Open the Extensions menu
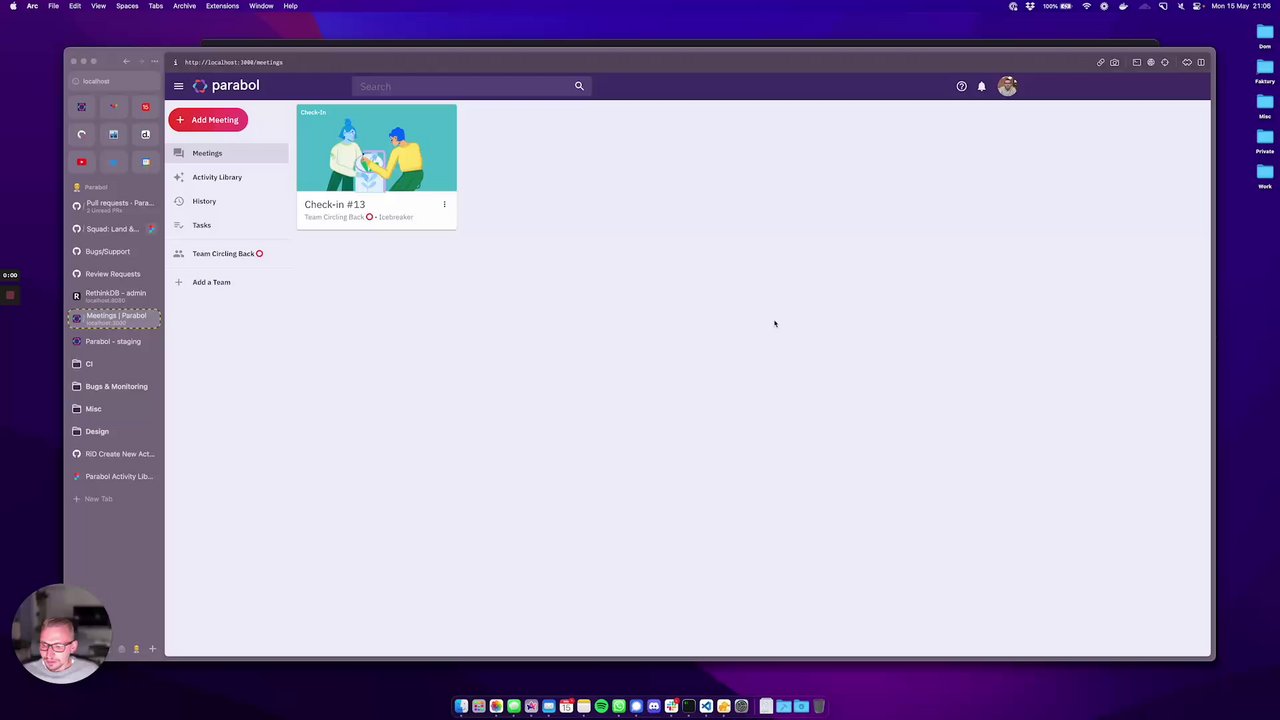1280x720 pixels. point(222,6)
